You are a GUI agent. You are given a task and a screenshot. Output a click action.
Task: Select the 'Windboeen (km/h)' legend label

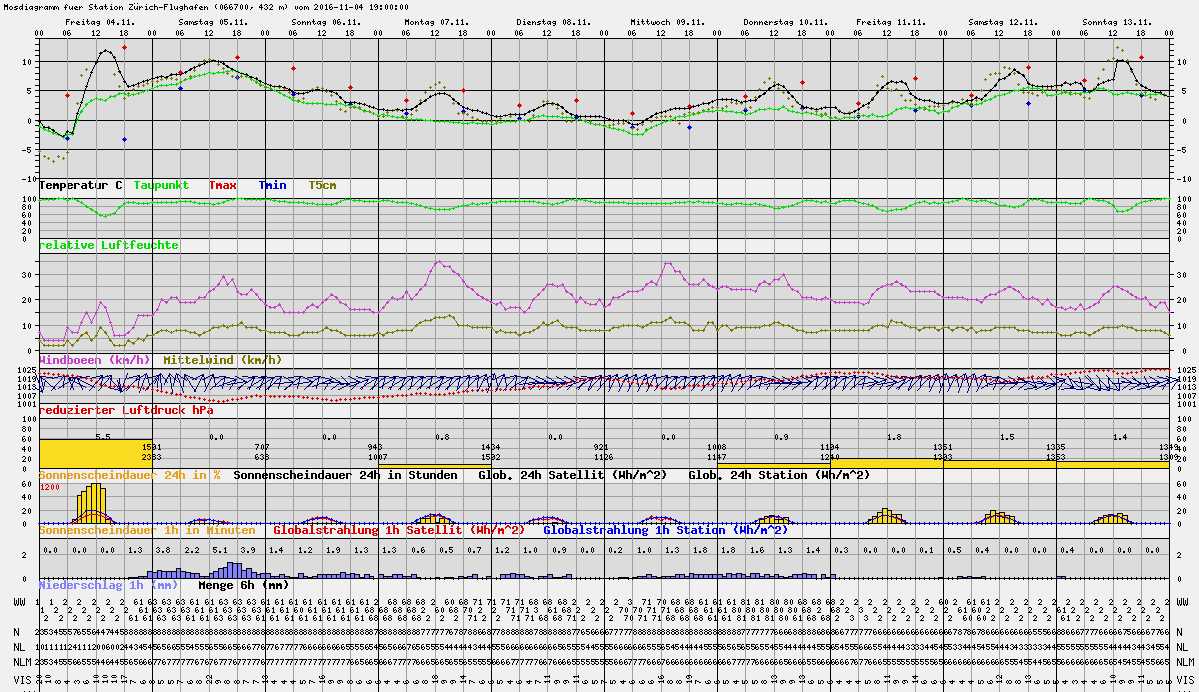click(95, 360)
